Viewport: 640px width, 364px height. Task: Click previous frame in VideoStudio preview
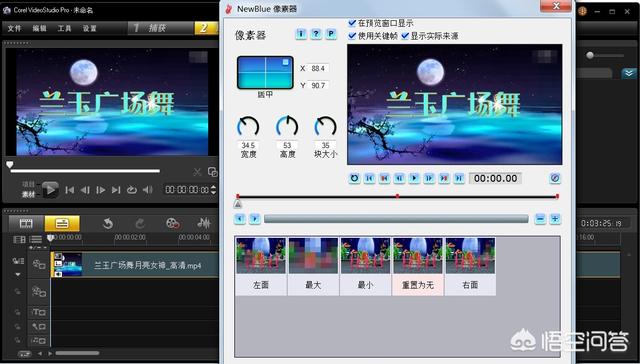click(x=85, y=190)
